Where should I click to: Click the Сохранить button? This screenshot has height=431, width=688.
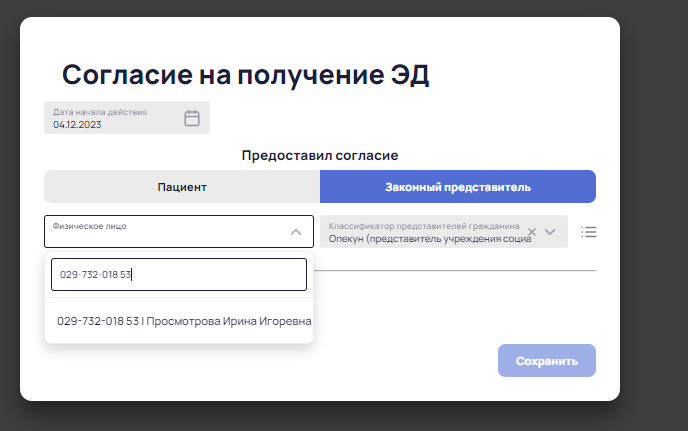547,360
